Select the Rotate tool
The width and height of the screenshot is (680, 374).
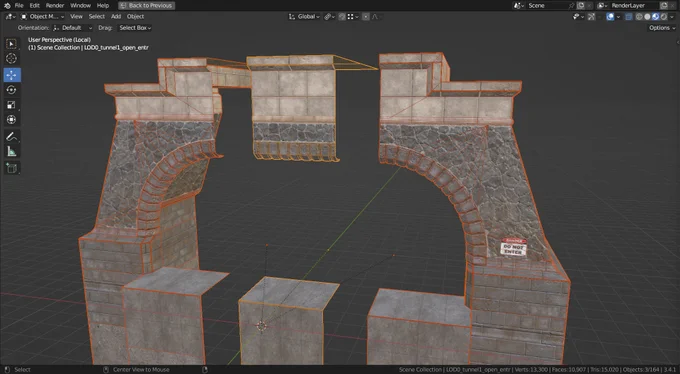tap(11, 90)
